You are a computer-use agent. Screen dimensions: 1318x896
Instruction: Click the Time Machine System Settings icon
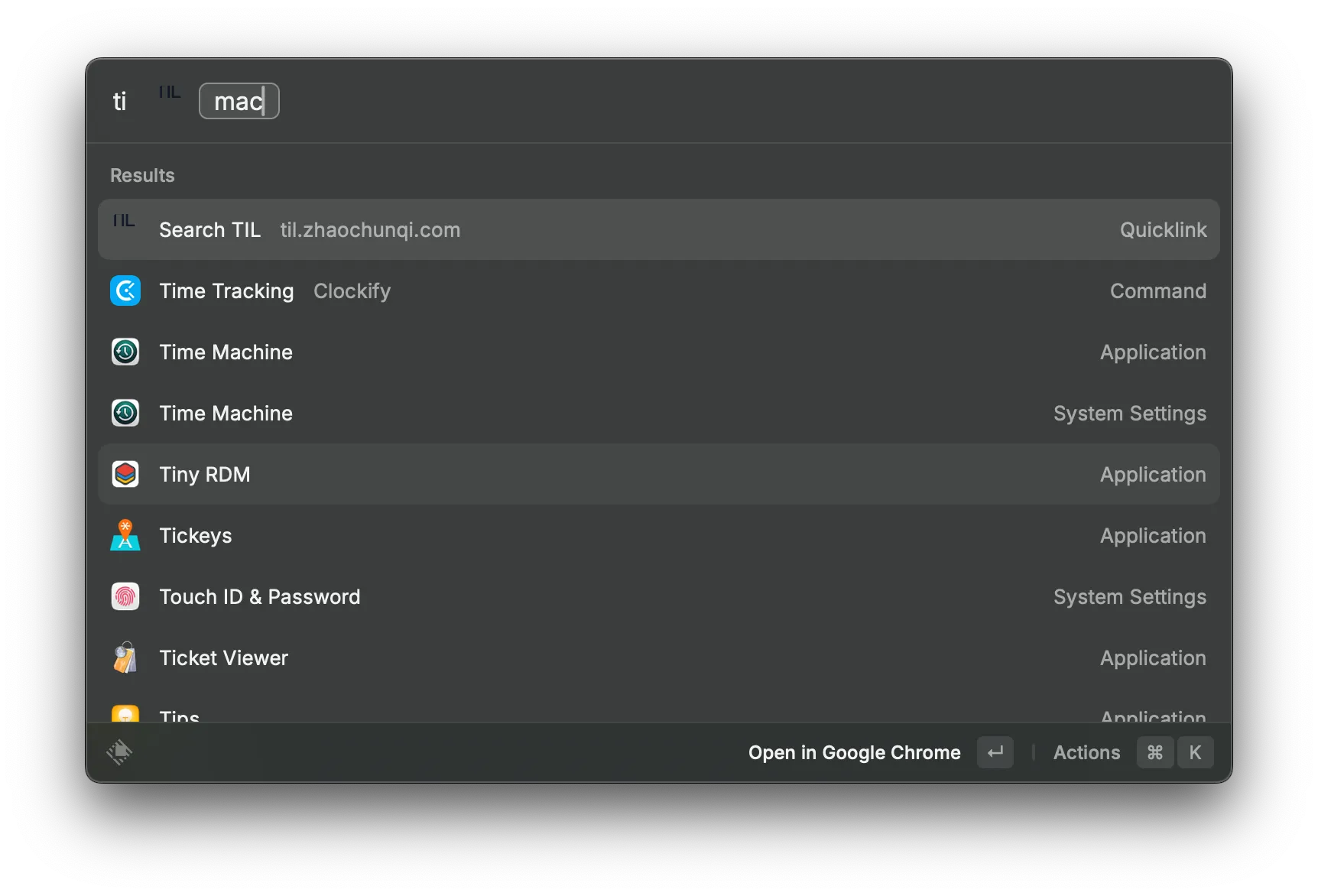[125, 413]
